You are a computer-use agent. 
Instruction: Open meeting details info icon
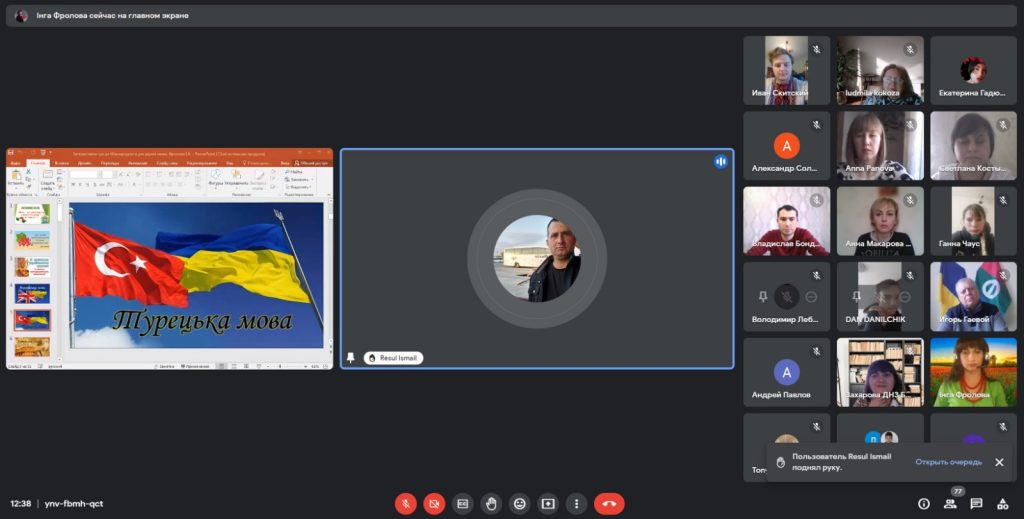(923, 503)
